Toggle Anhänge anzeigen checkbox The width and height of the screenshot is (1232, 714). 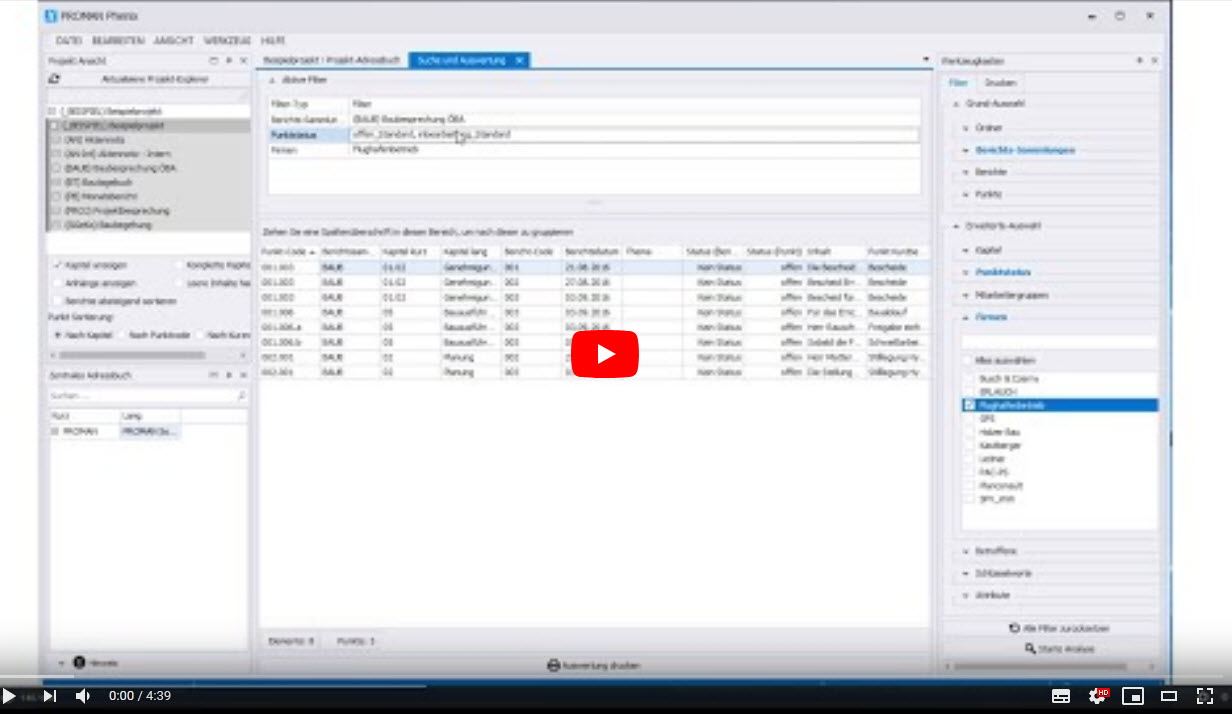[x=56, y=283]
